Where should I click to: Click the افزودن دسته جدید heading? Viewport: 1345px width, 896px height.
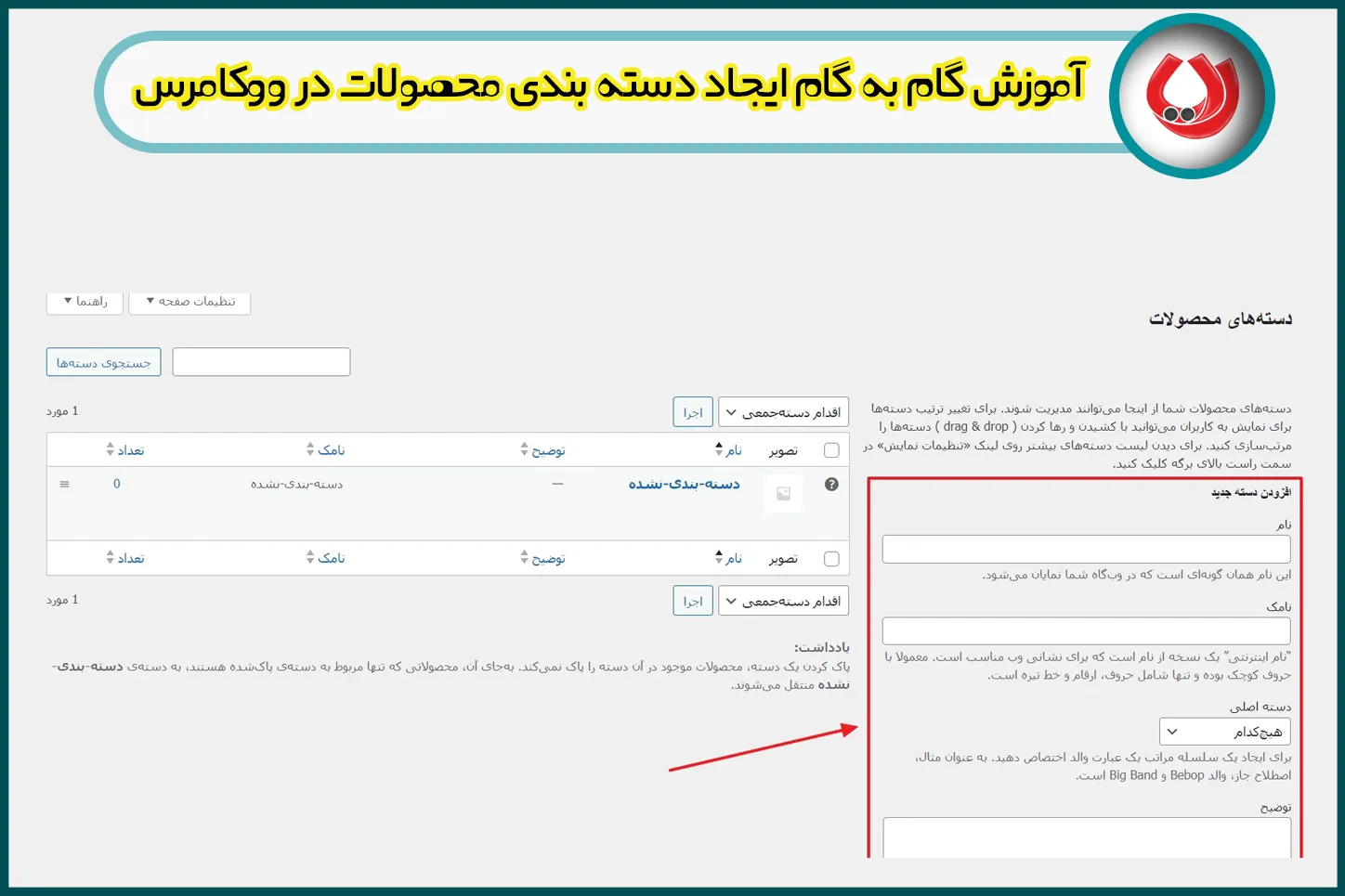coord(1251,492)
